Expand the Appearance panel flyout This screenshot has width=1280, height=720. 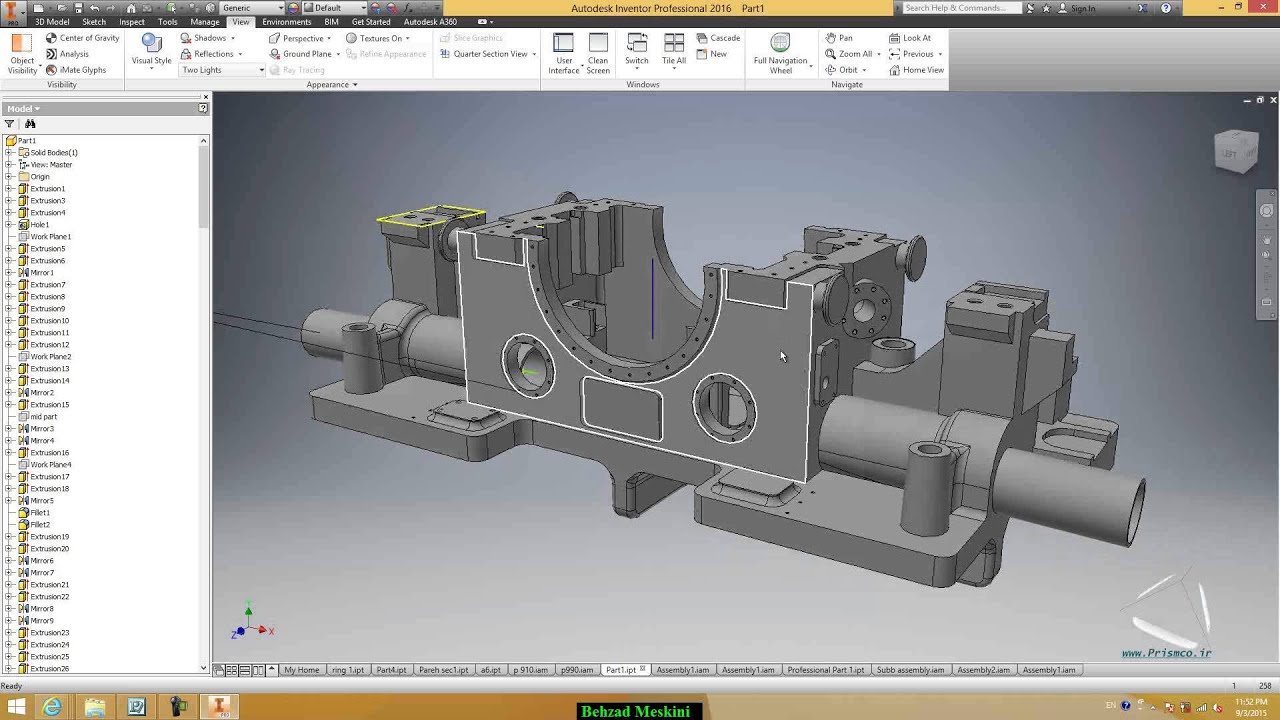(332, 85)
